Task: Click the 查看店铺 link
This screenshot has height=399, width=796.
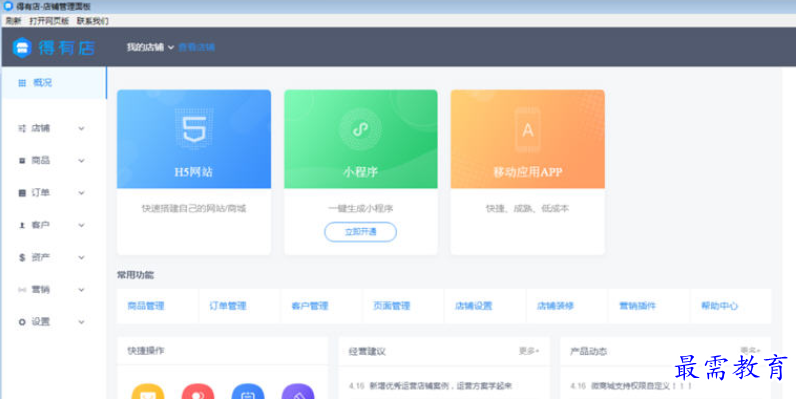Action: click(x=196, y=47)
